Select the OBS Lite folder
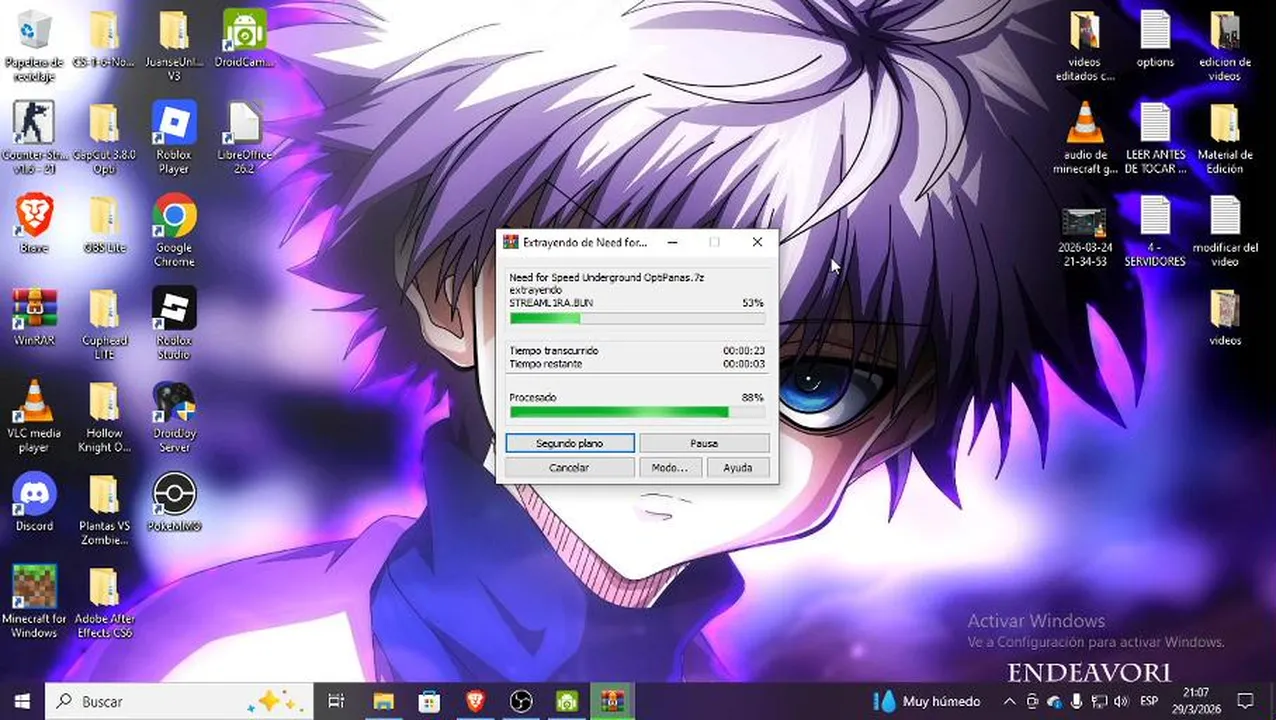 103,224
